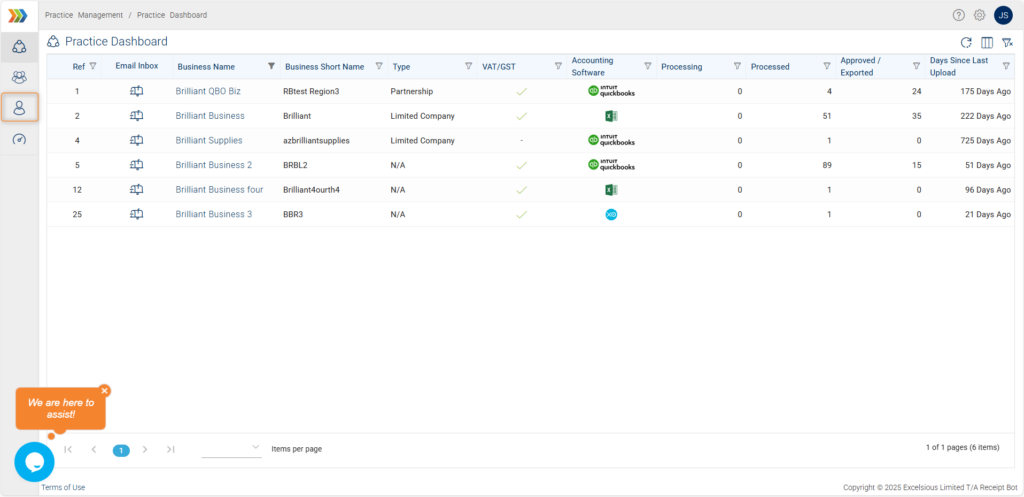Image resolution: width=1024 pixels, height=497 pixels.
Task: Open the speedometer dashboard icon in sidebar
Action: 19,139
